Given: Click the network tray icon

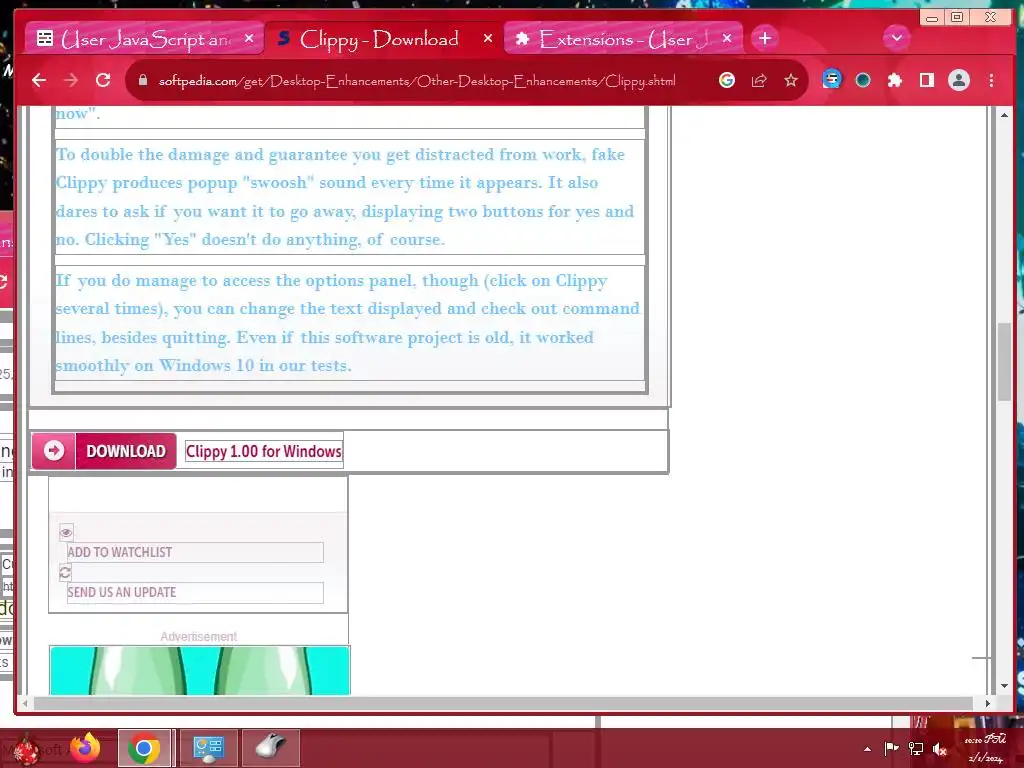Looking at the screenshot, I should [916, 749].
